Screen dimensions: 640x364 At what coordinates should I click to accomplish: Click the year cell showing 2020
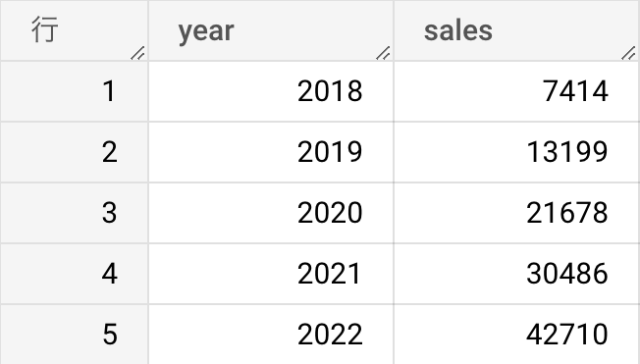click(271, 213)
